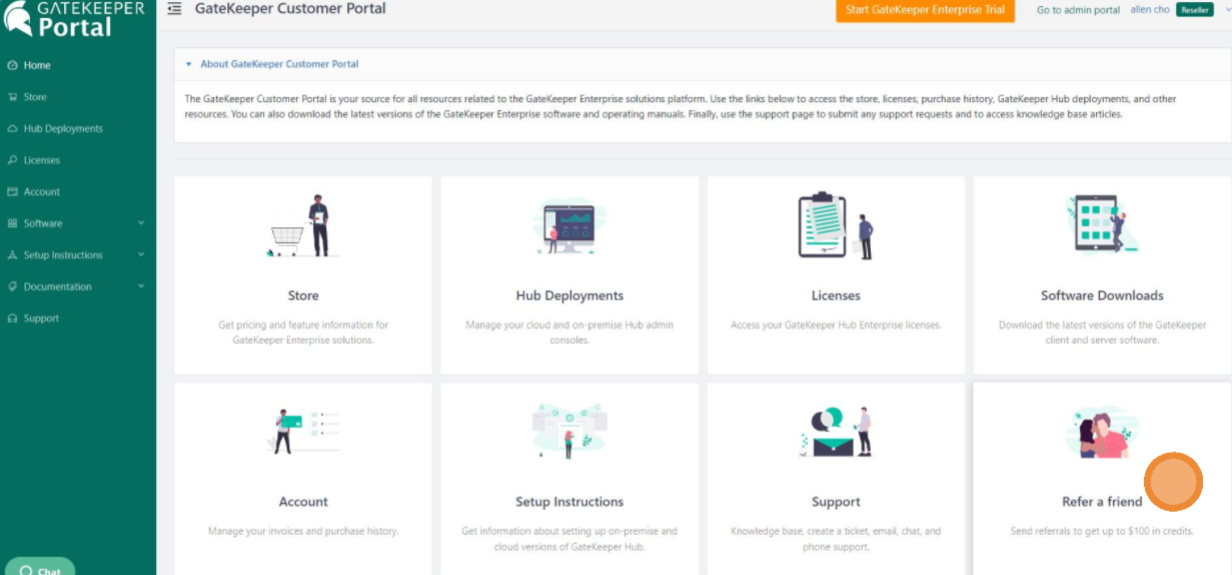Open the allen cho user dropdown arrow
The height and width of the screenshot is (575, 1232).
click(1226, 10)
